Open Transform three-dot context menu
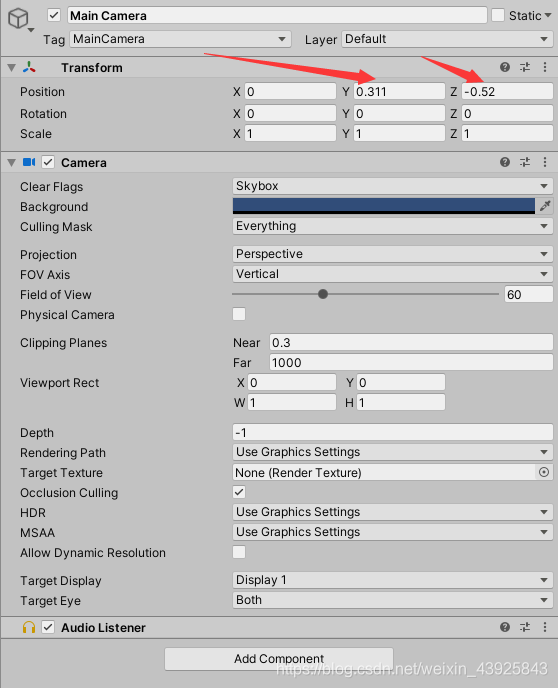 [x=544, y=67]
